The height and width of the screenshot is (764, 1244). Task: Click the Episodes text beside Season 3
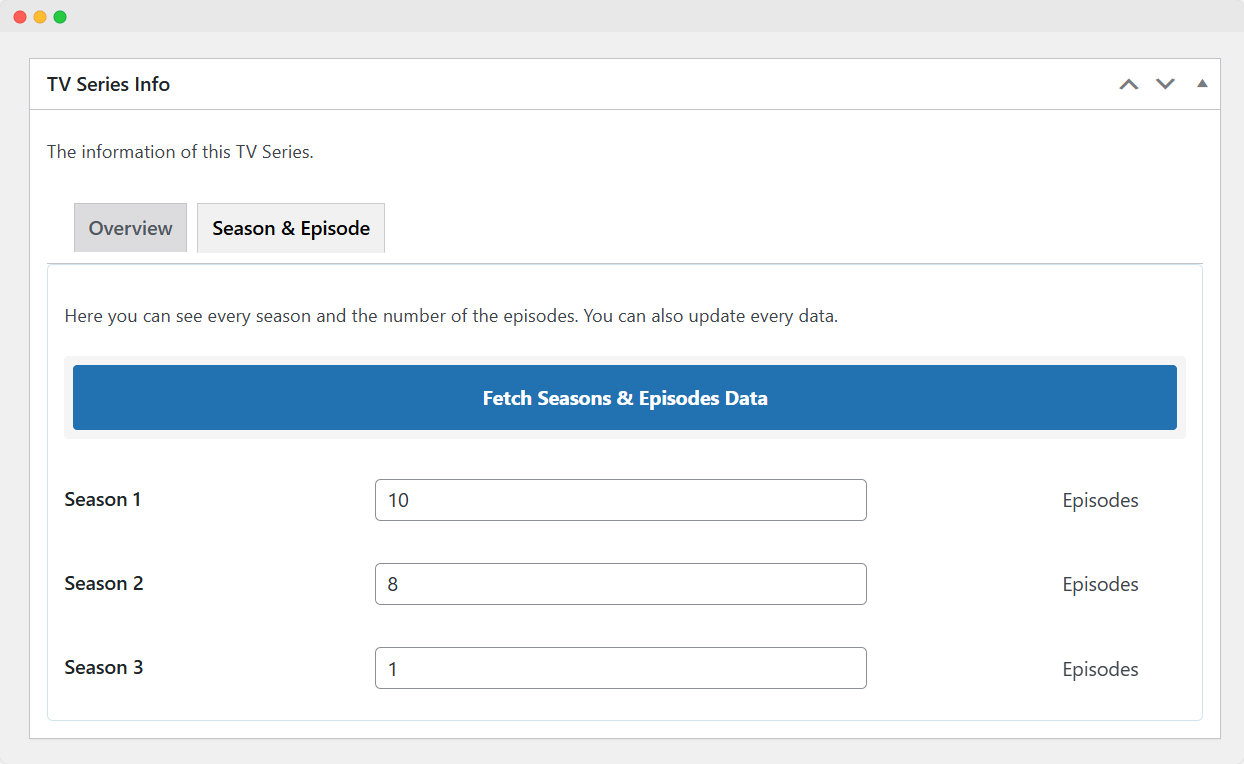(1100, 669)
